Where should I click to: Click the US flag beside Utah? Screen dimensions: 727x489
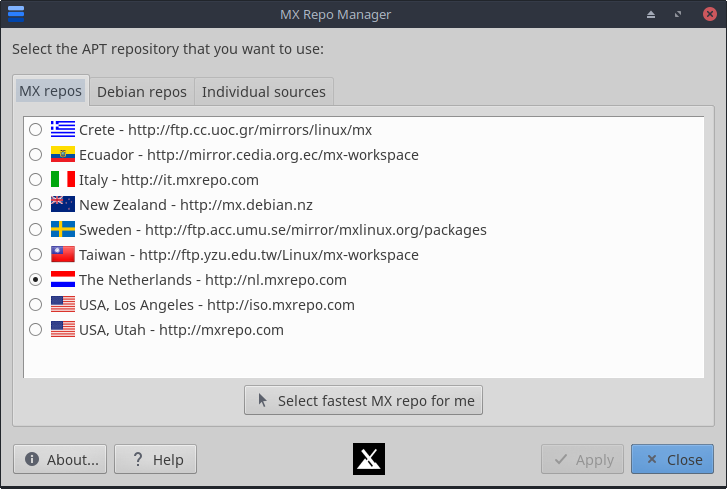[63, 330]
